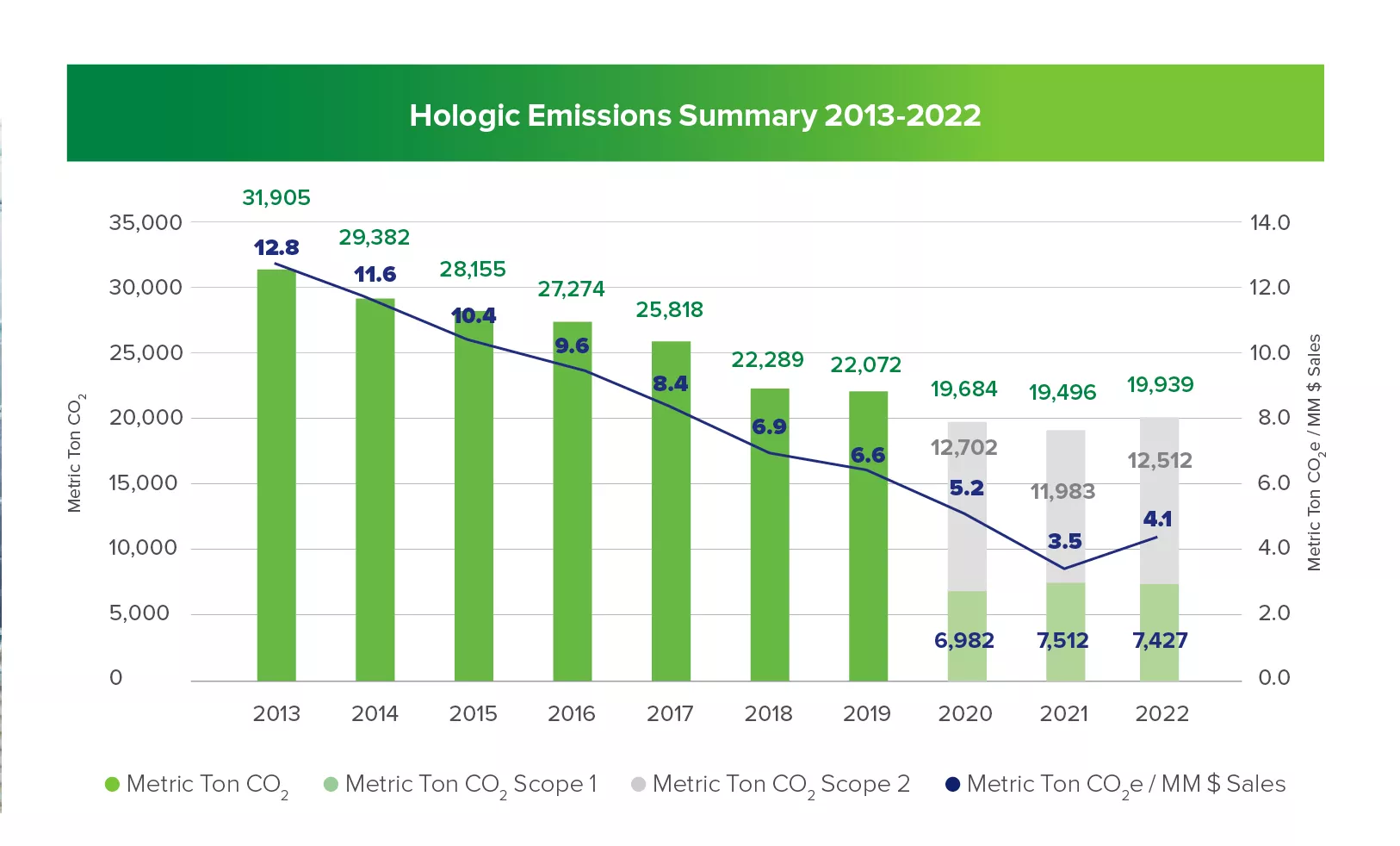Click the 2022 x-axis year label
1400x846 pixels.
tap(1162, 714)
